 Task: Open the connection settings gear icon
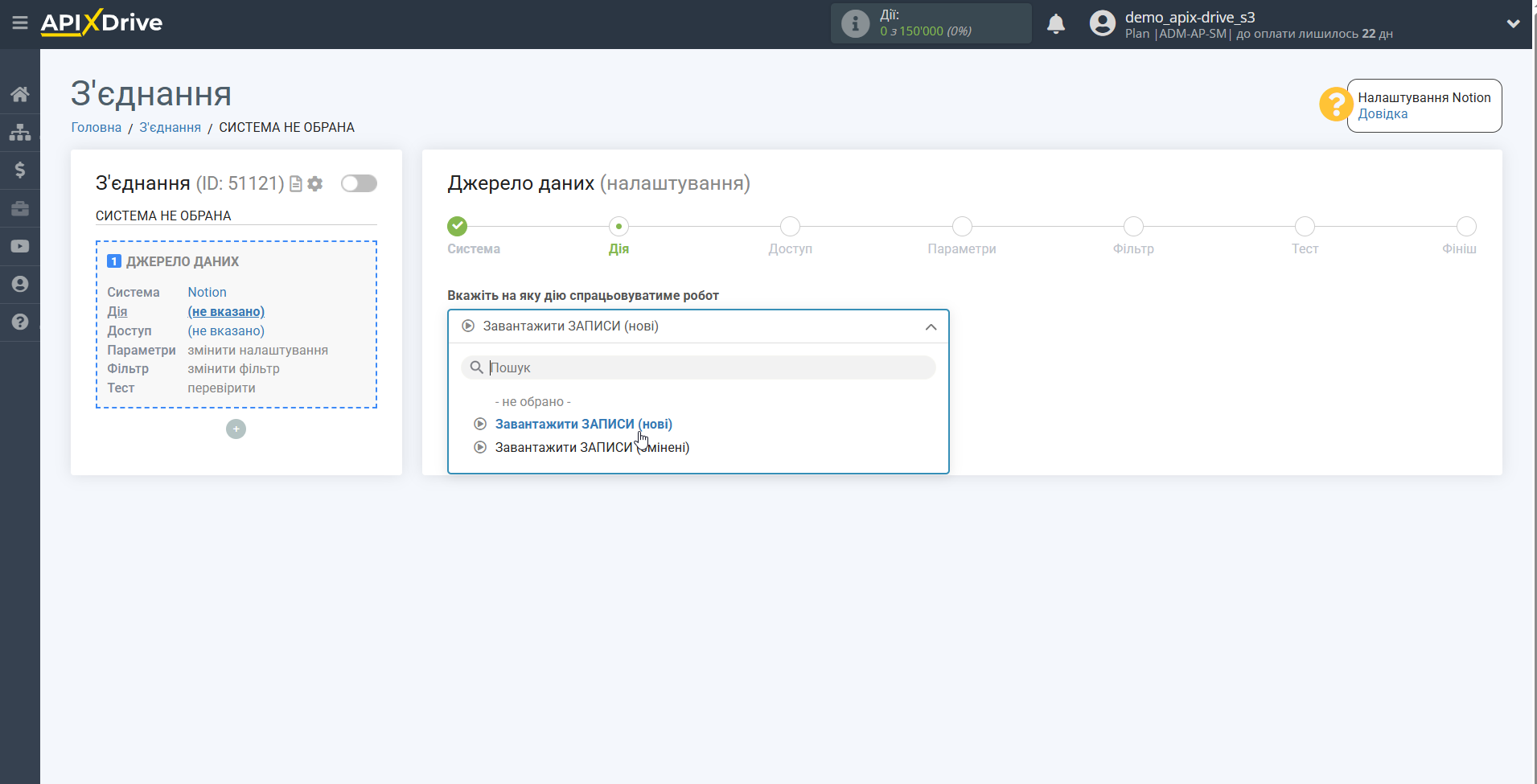click(x=315, y=184)
